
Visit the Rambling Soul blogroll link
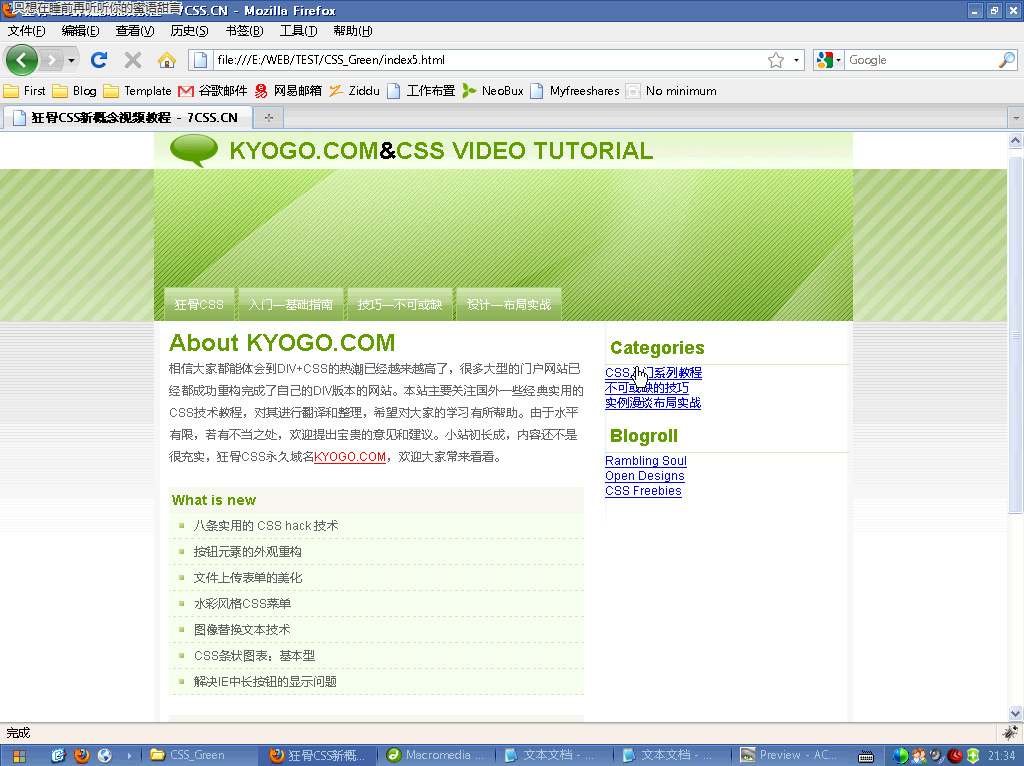pos(646,460)
